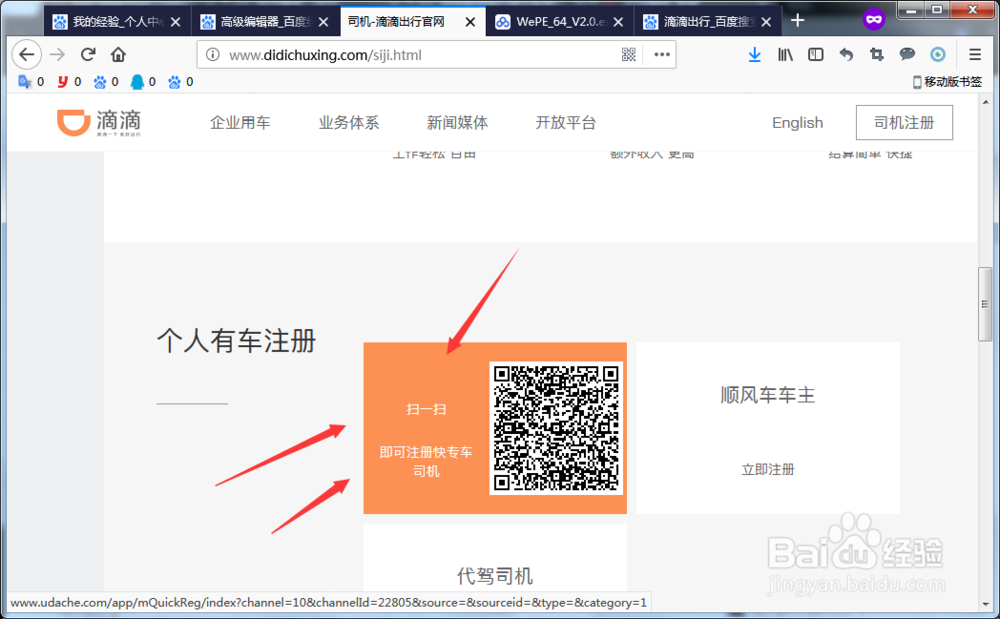
Task: Click the speech bubble toolbar icon
Action: click(907, 55)
